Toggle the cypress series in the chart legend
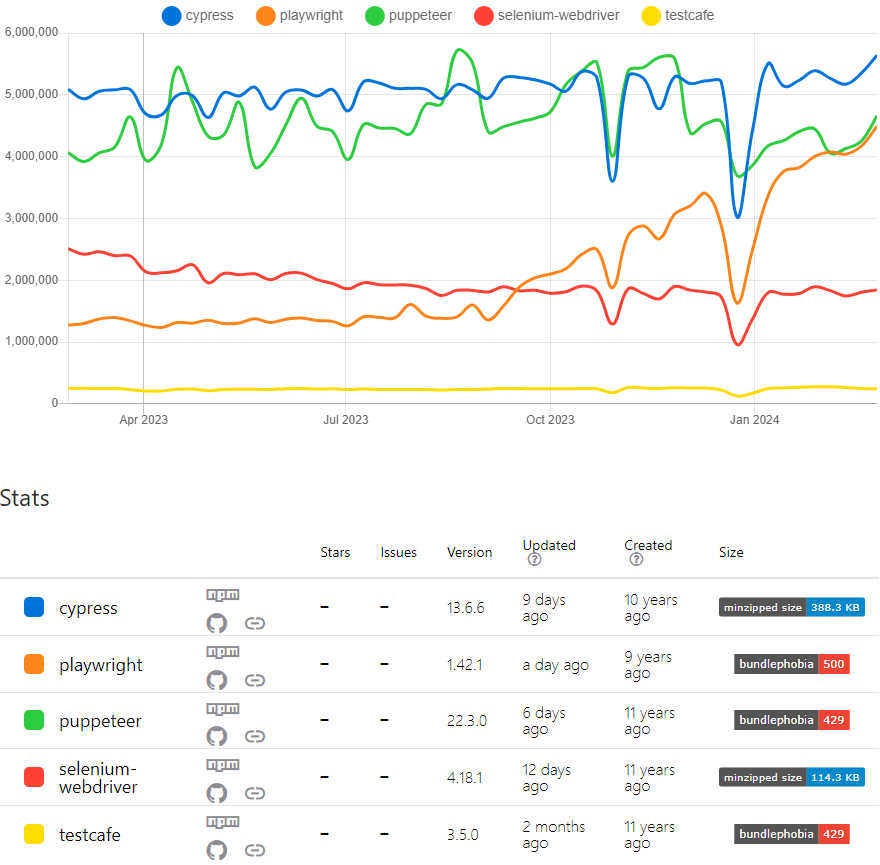The image size is (880, 865). [198, 16]
